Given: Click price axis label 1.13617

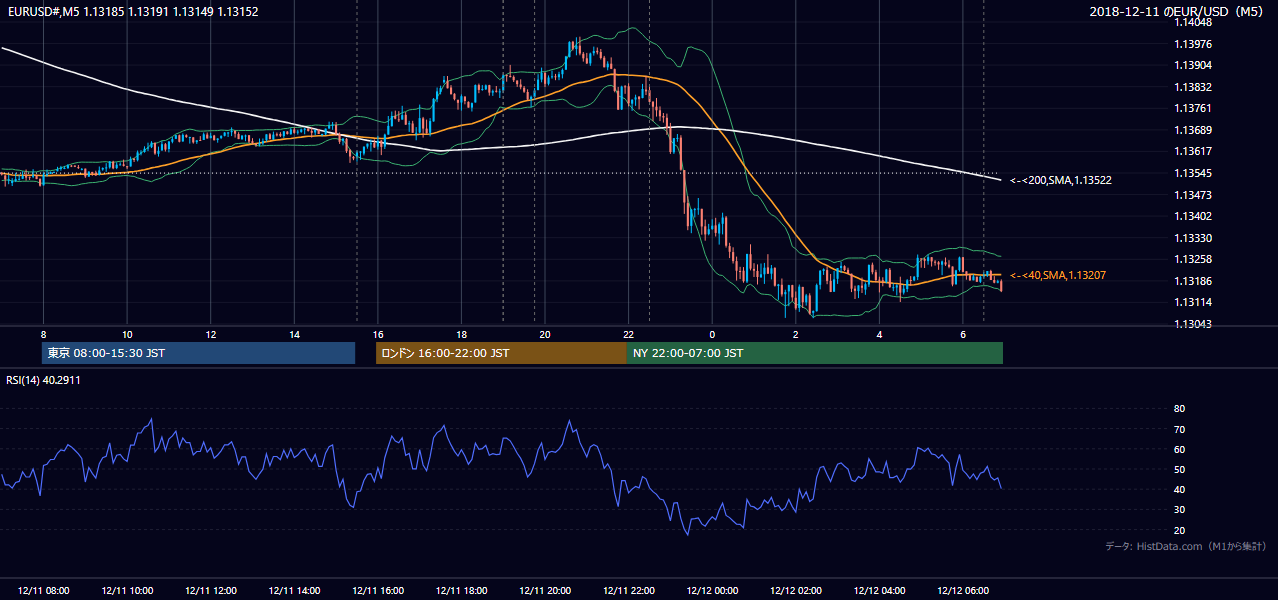Looking at the screenshot, I should click(x=1193, y=151).
